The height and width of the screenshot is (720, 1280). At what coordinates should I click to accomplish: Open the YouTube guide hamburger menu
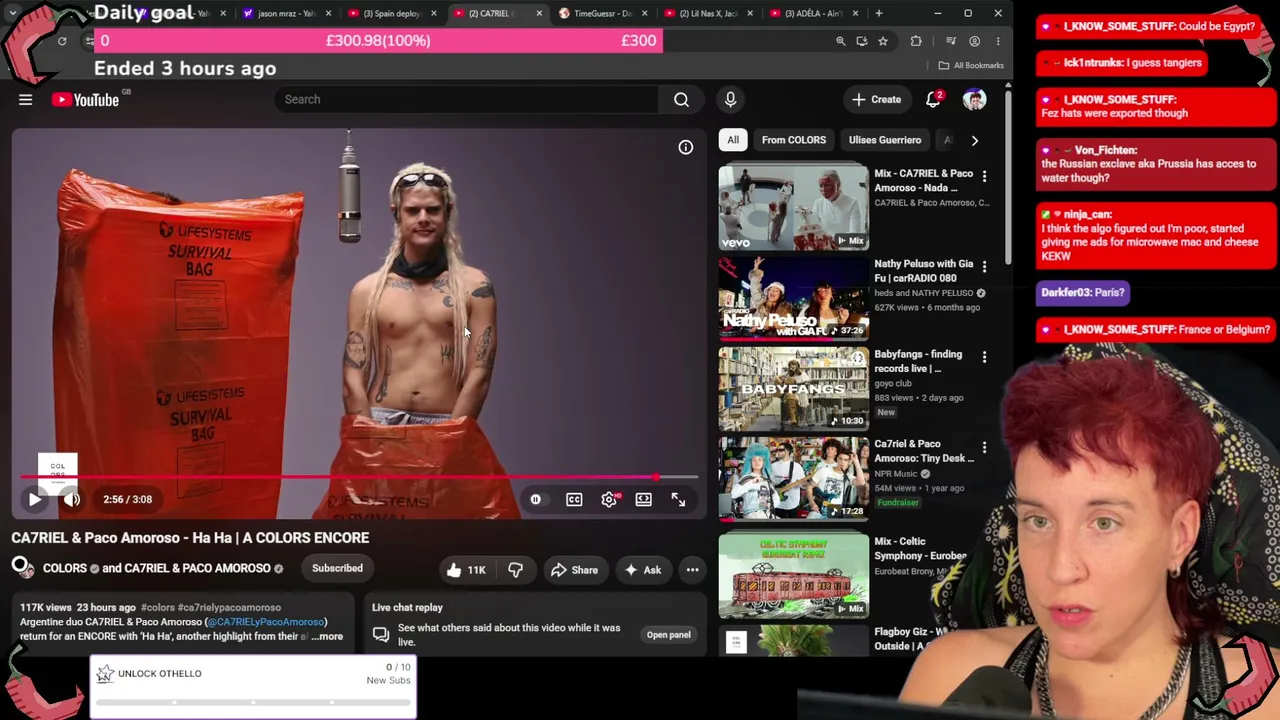click(x=26, y=99)
